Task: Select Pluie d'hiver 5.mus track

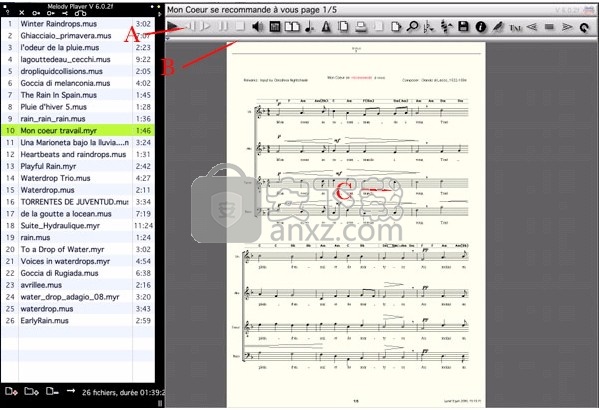Action: 78,107
